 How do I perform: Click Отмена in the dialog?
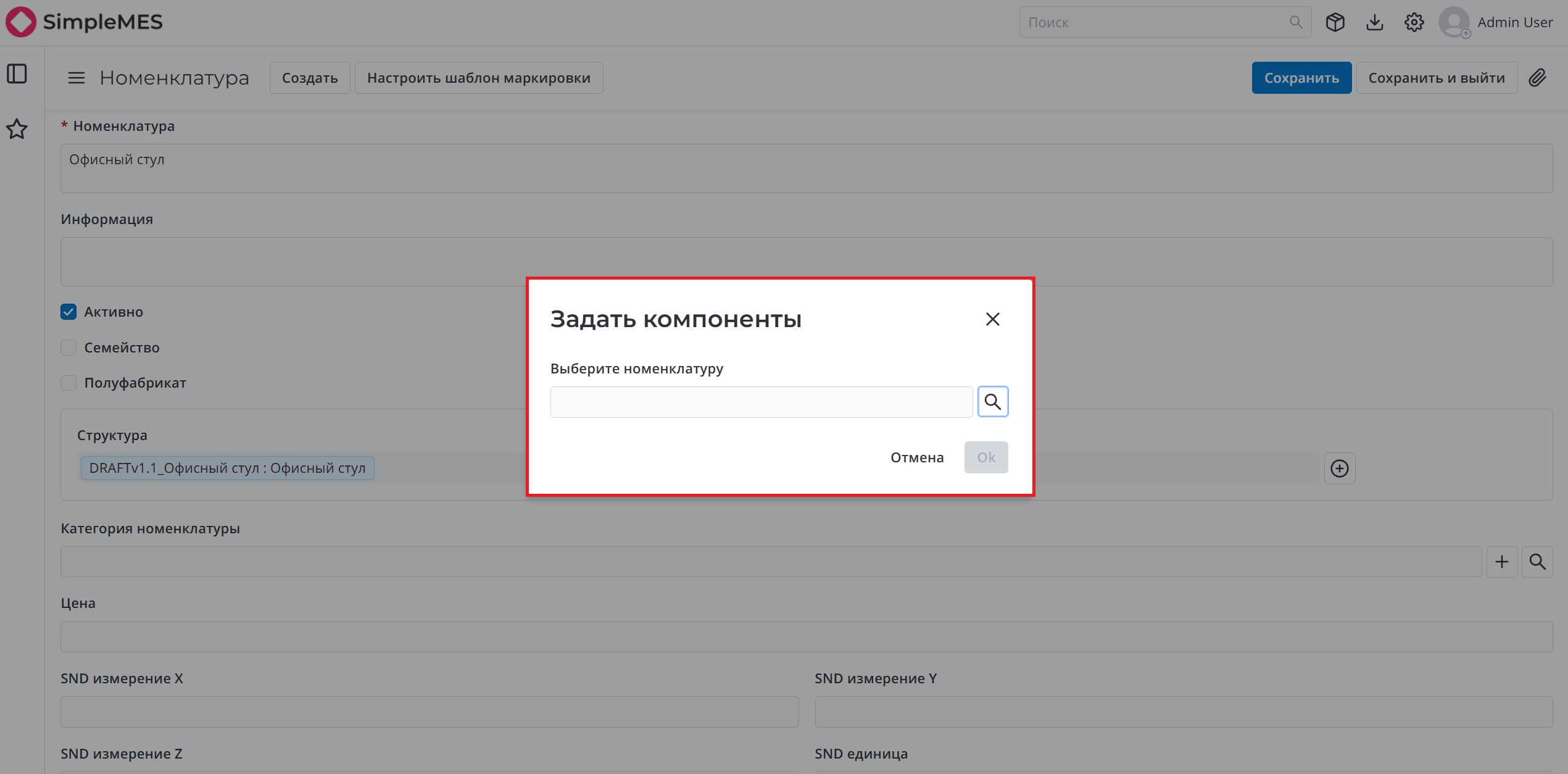click(917, 457)
